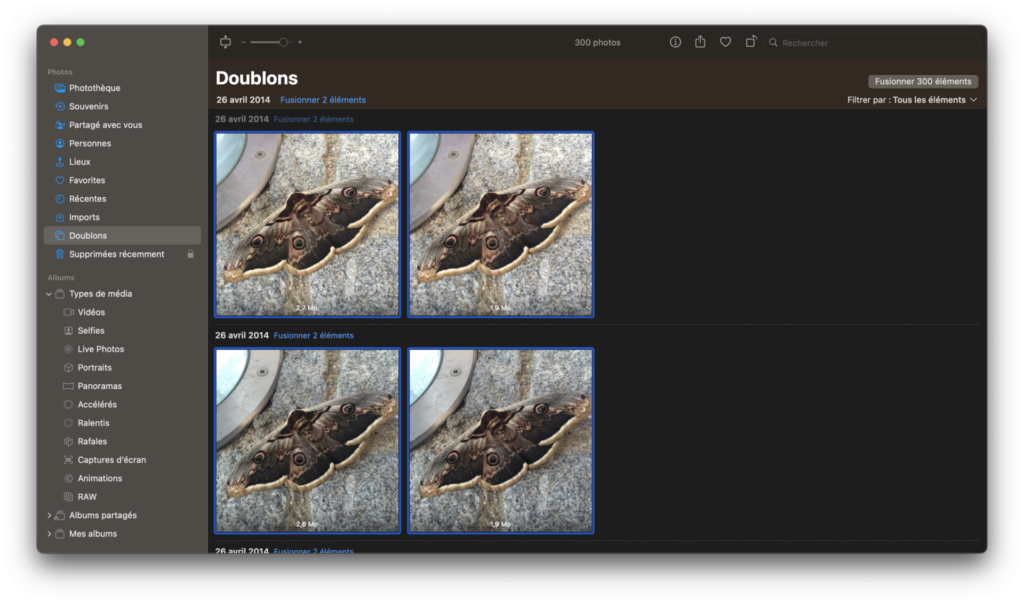Screen dimensions: 1024x602
Task: Click the 300 photos count label
Action: coord(598,42)
